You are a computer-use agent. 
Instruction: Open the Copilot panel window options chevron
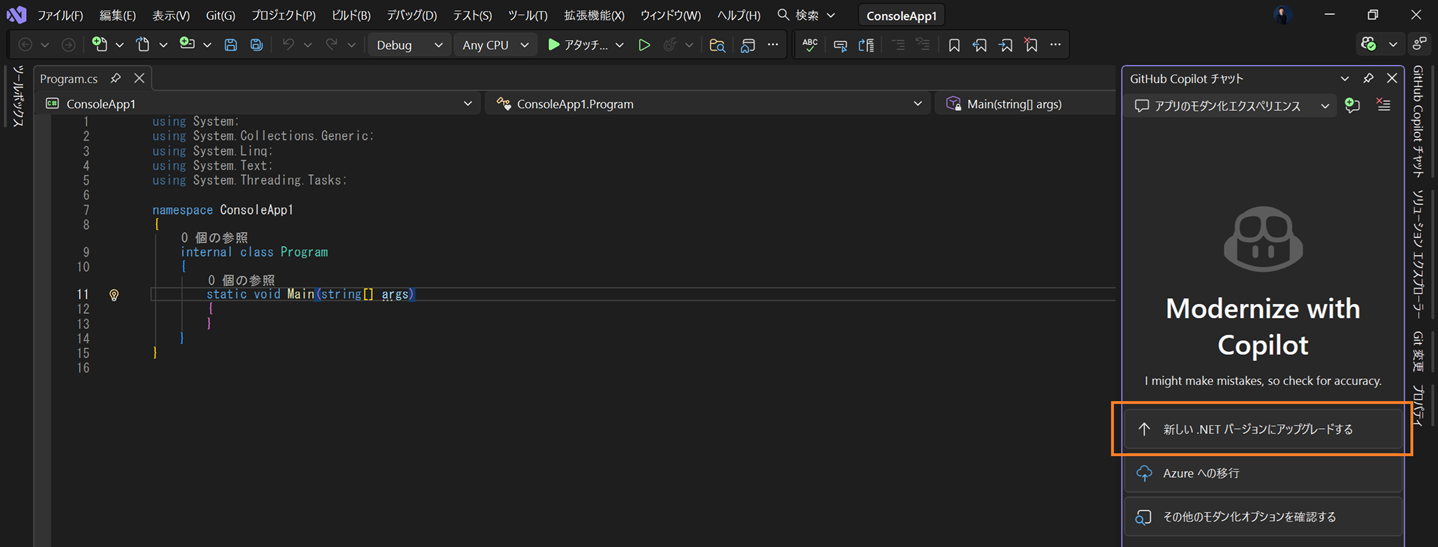point(1345,78)
